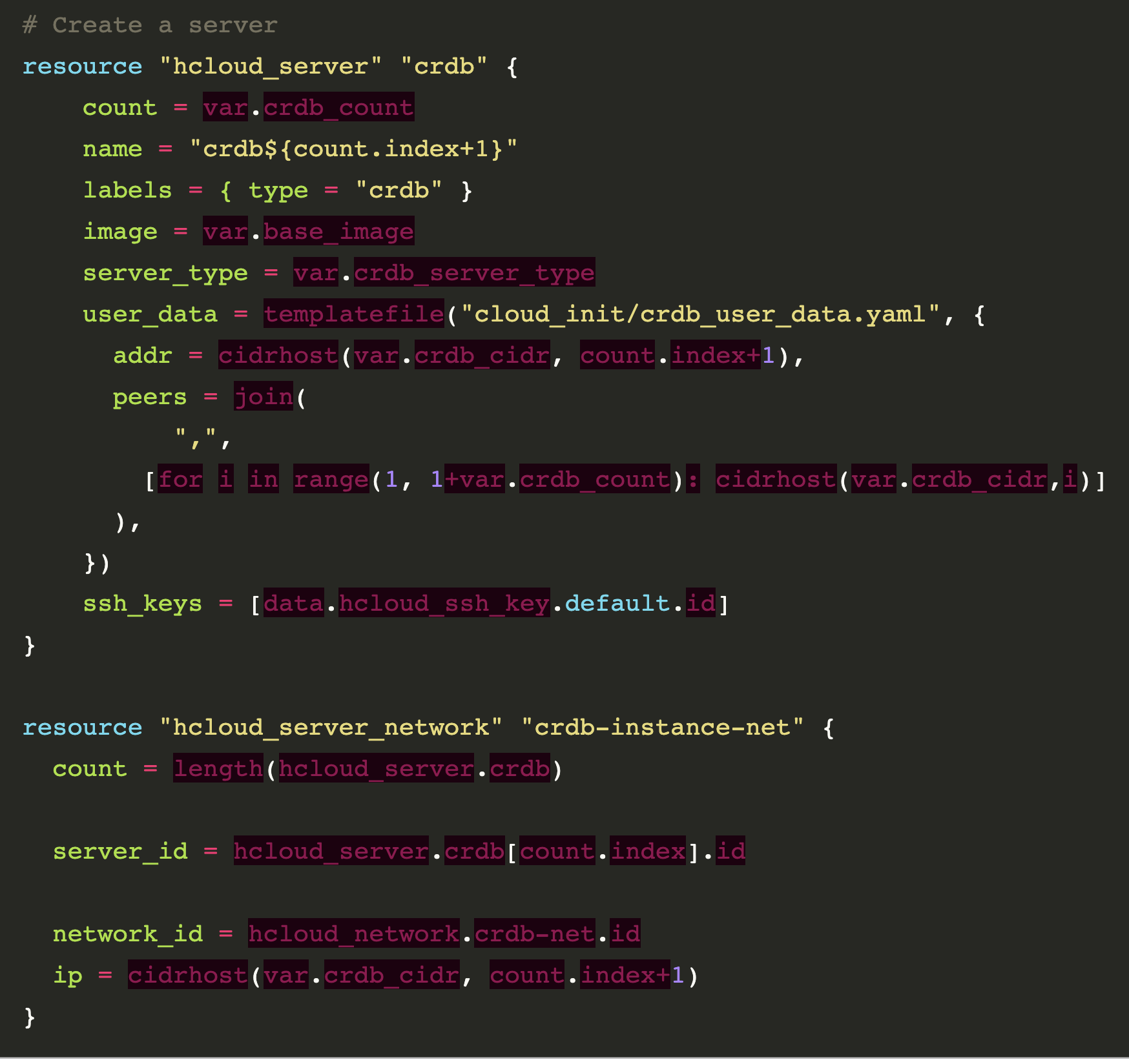
Task: Click the hcloud_network.crdb-net.id reference
Action: pos(443,933)
